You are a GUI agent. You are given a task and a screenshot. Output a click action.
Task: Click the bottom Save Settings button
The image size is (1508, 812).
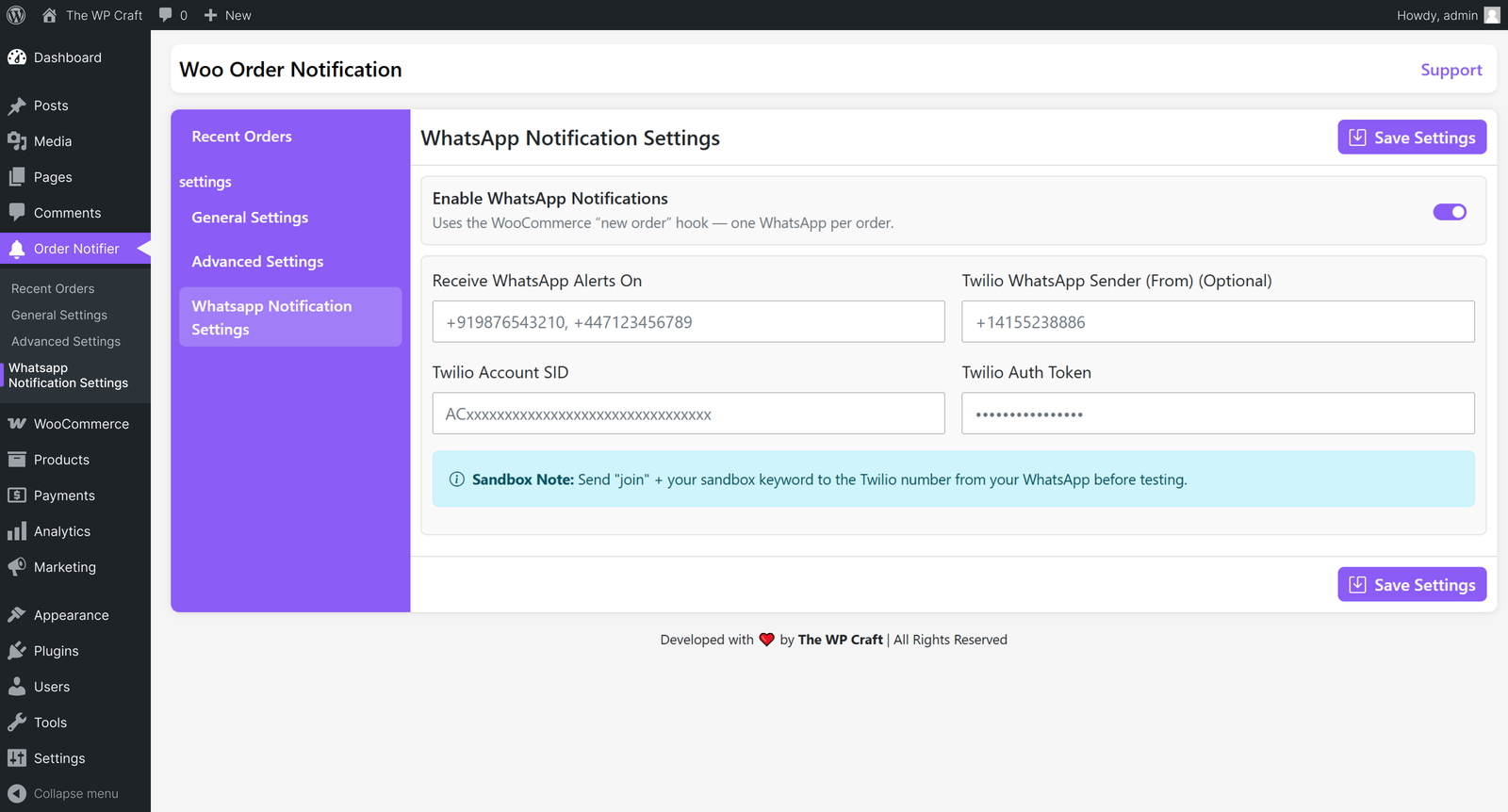(1412, 584)
